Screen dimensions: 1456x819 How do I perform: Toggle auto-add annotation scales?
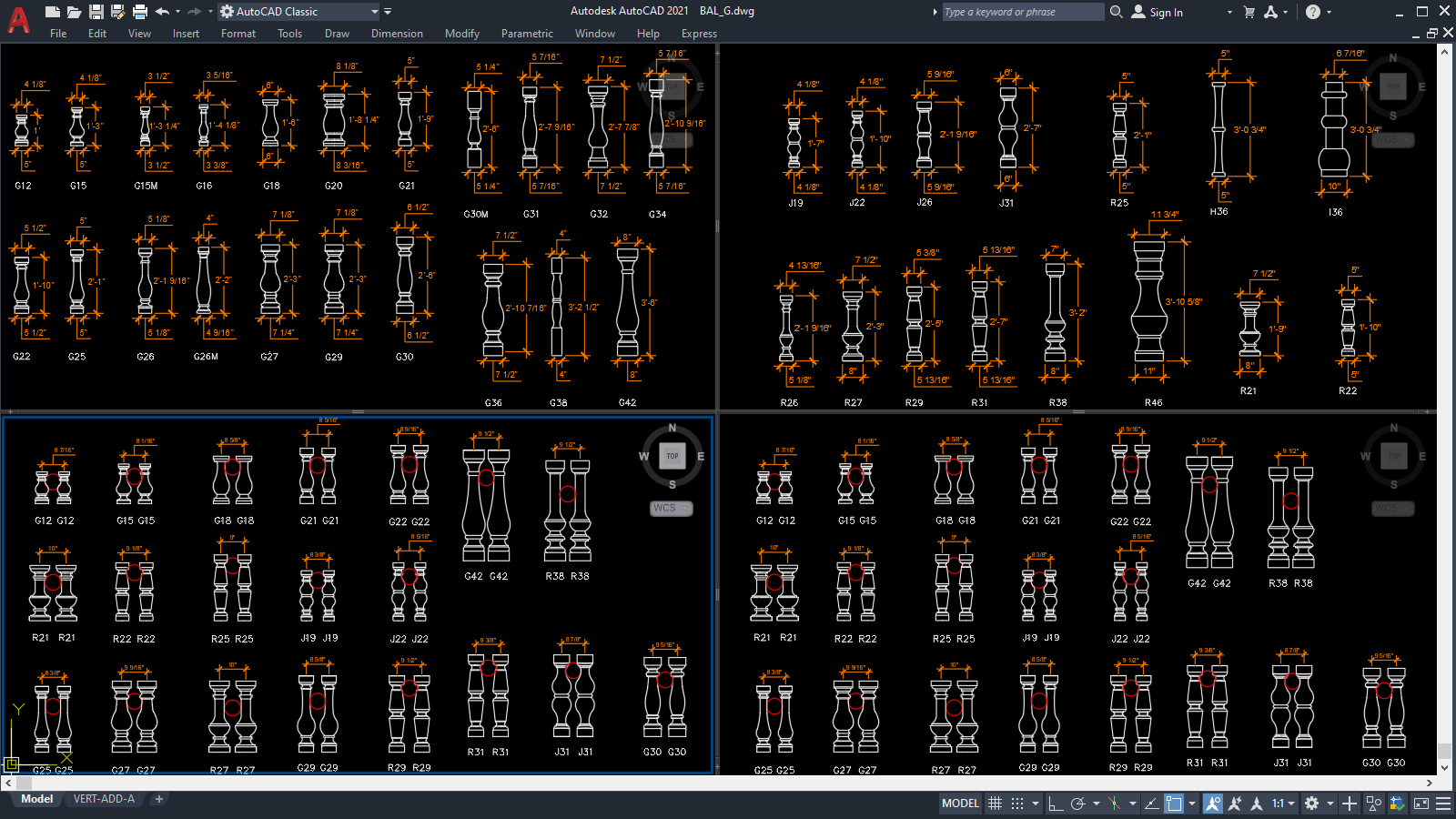[1235, 804]
